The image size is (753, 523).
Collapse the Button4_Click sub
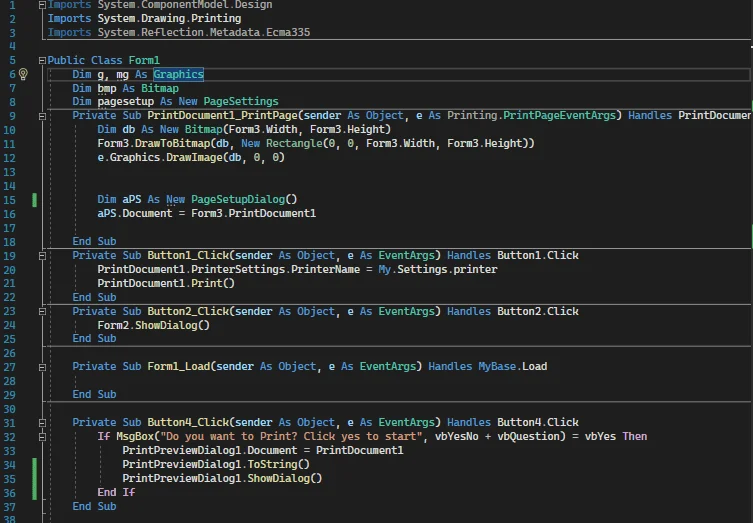pos(42,423)
